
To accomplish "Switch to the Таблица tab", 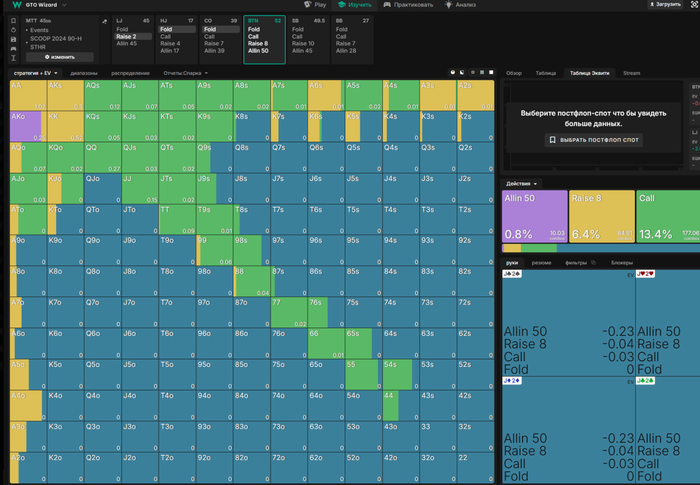I will (x=545, y=73).
